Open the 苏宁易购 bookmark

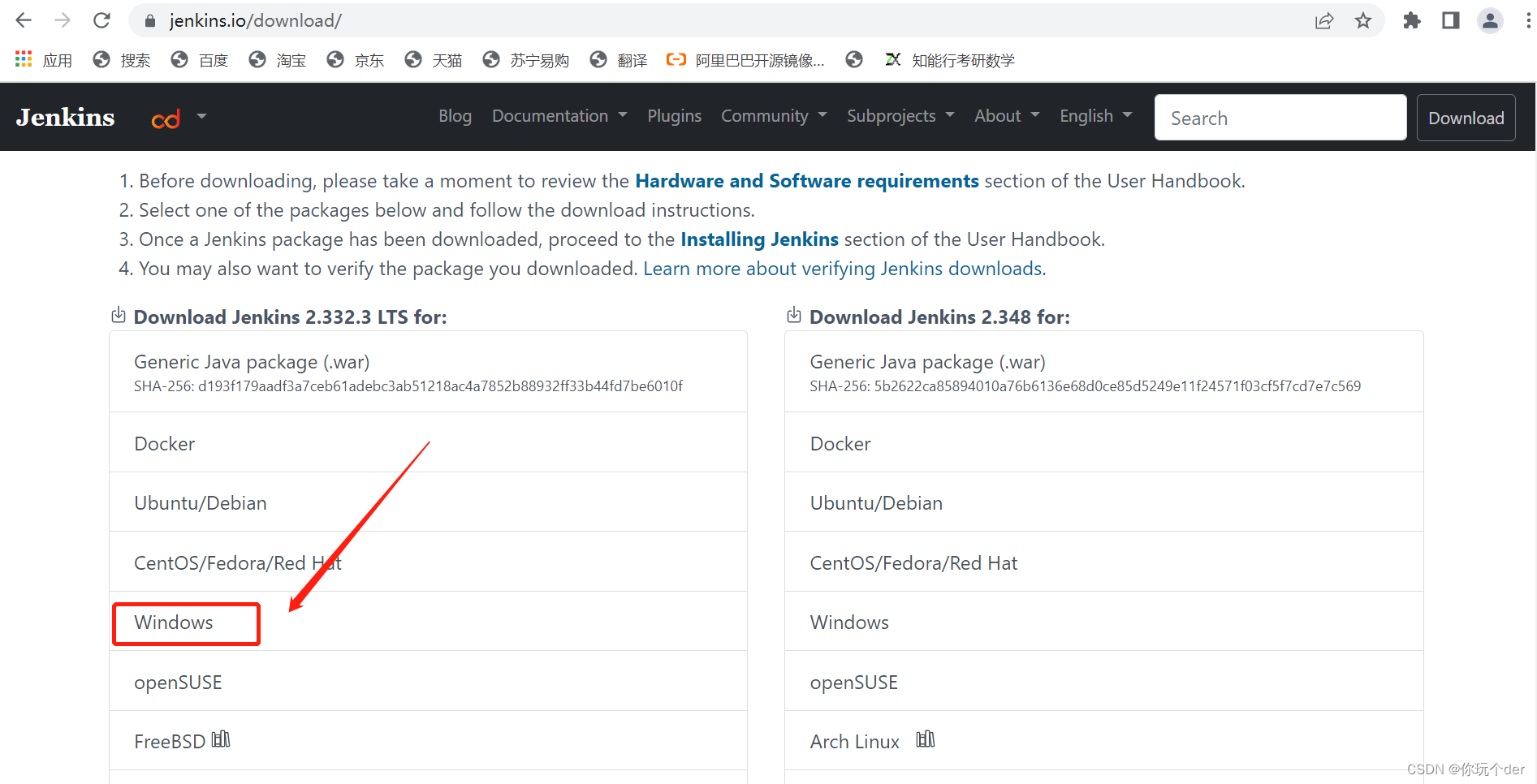click(525, 60)
